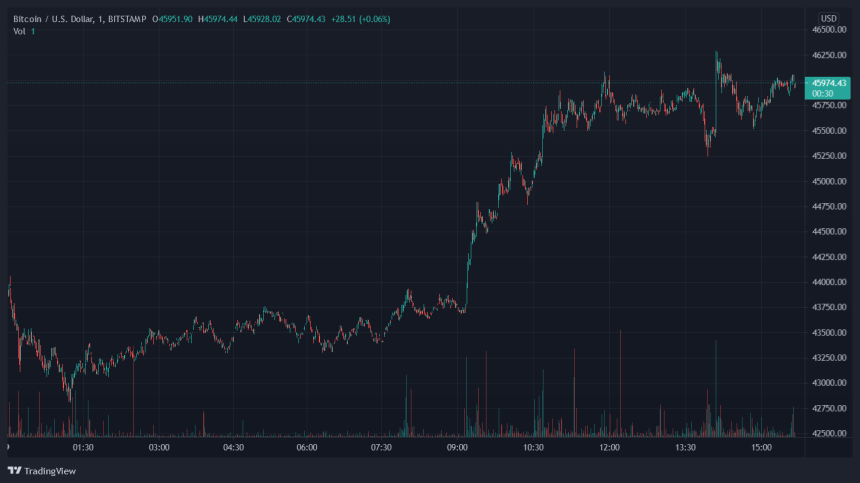Click the 46500.00 price axis label
The image size is (860, 483).
tap(828, 31)
